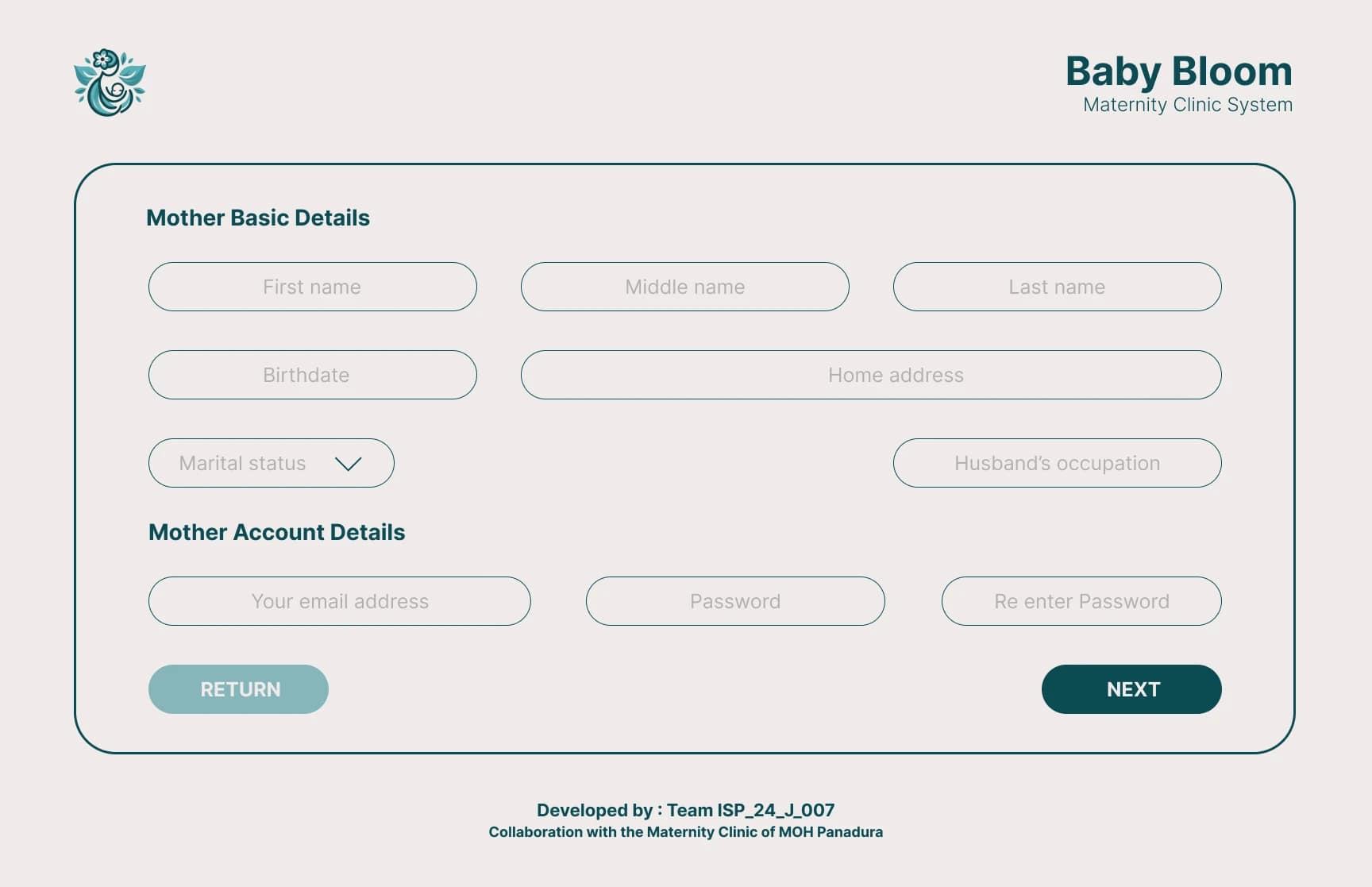
Task: Click the Baby Bloom title text
Action: point(1178,71)
